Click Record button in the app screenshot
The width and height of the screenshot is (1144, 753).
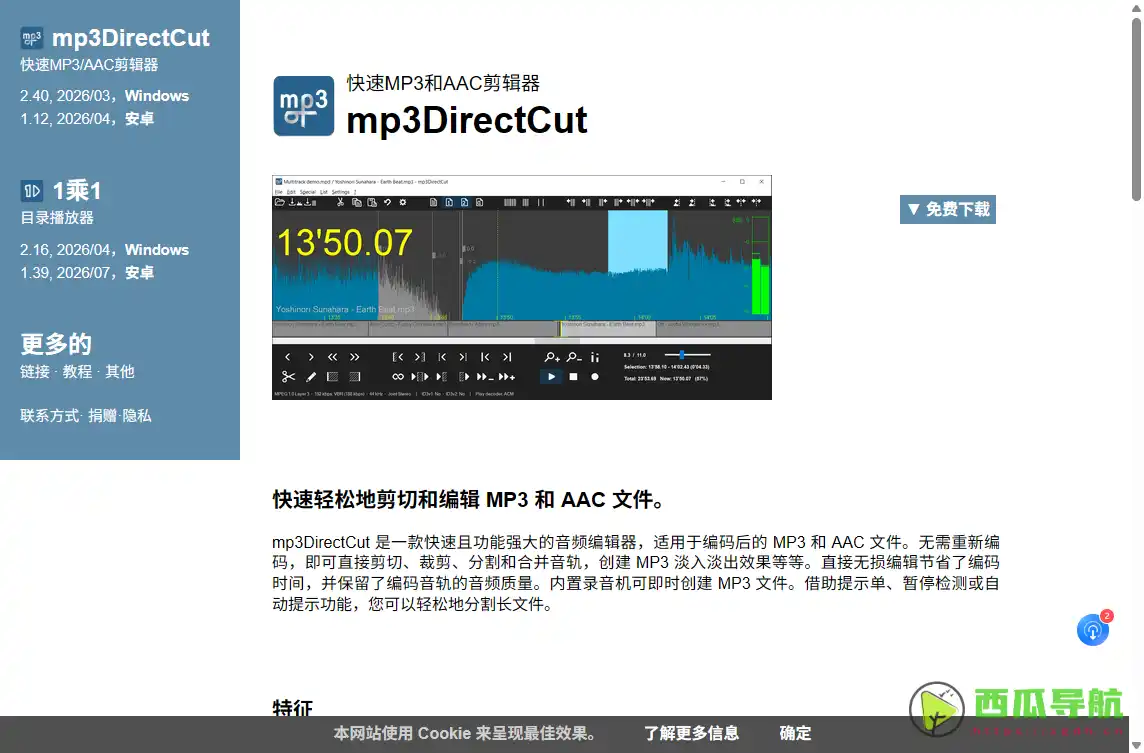(x=595, y=376)
